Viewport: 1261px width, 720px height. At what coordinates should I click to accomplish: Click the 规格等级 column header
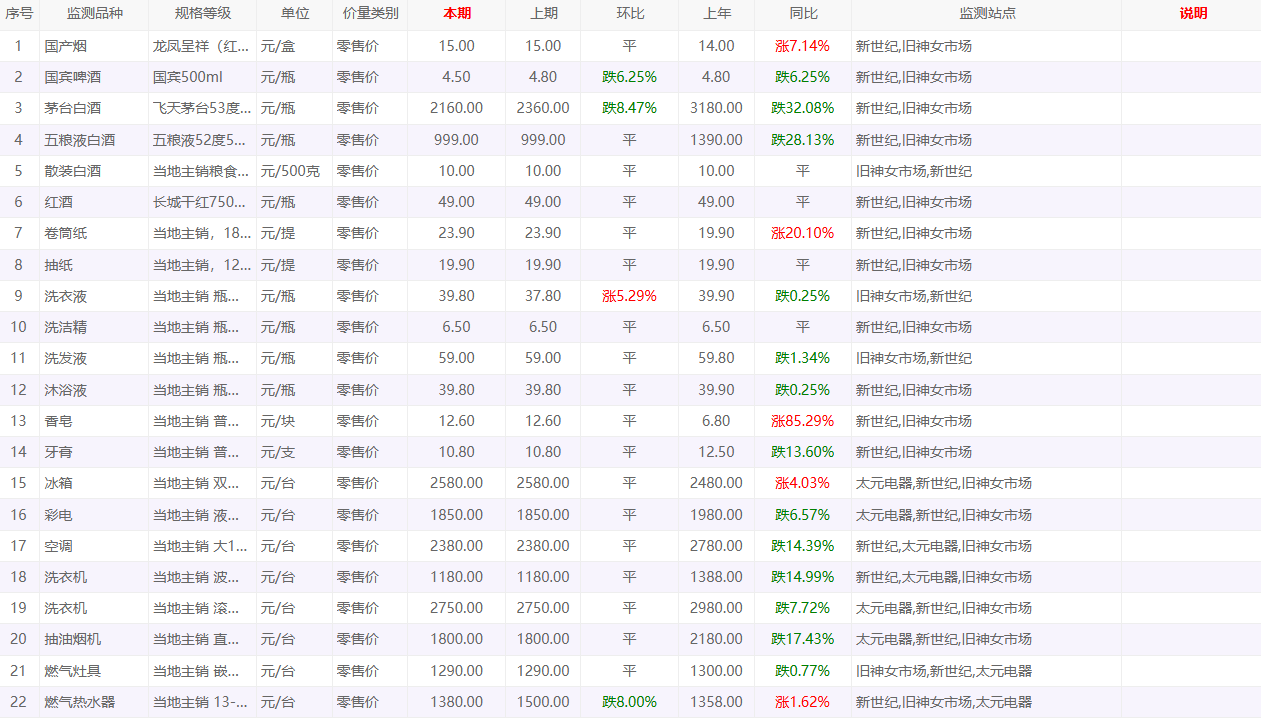tap(202, 14)
